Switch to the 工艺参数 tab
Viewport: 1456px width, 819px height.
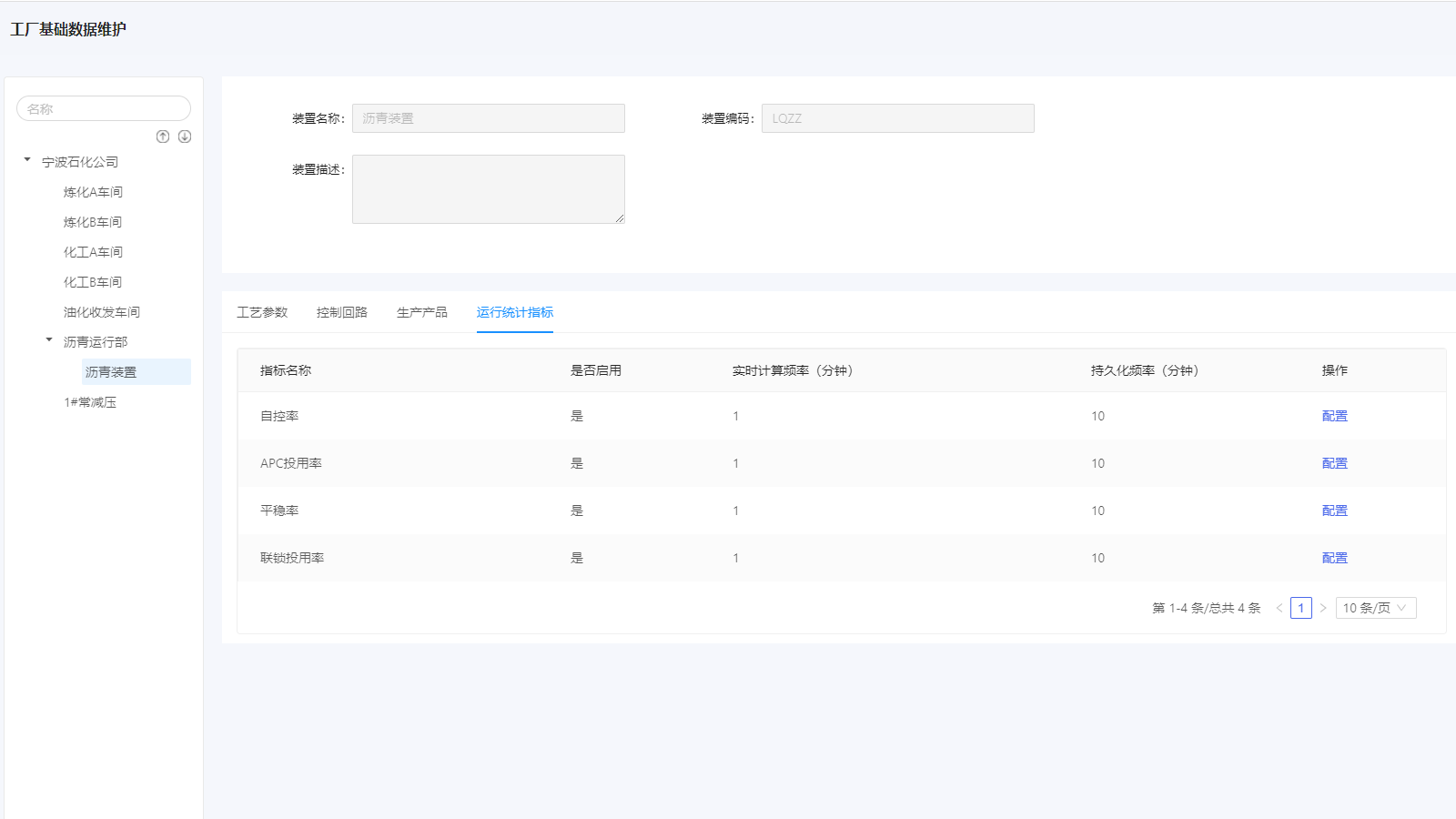pos(262,312)
